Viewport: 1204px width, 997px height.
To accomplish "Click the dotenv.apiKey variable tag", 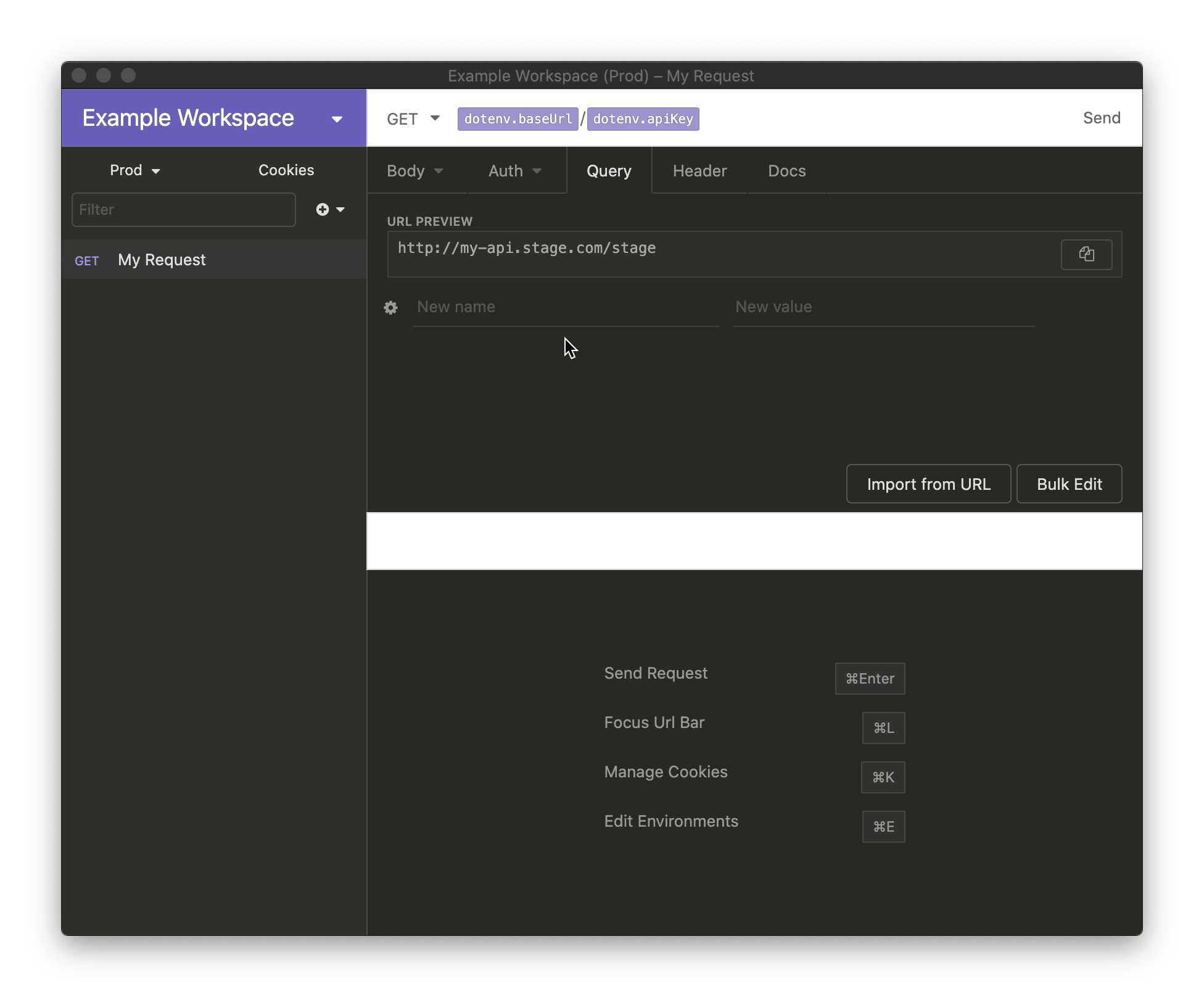I will 643,119.
